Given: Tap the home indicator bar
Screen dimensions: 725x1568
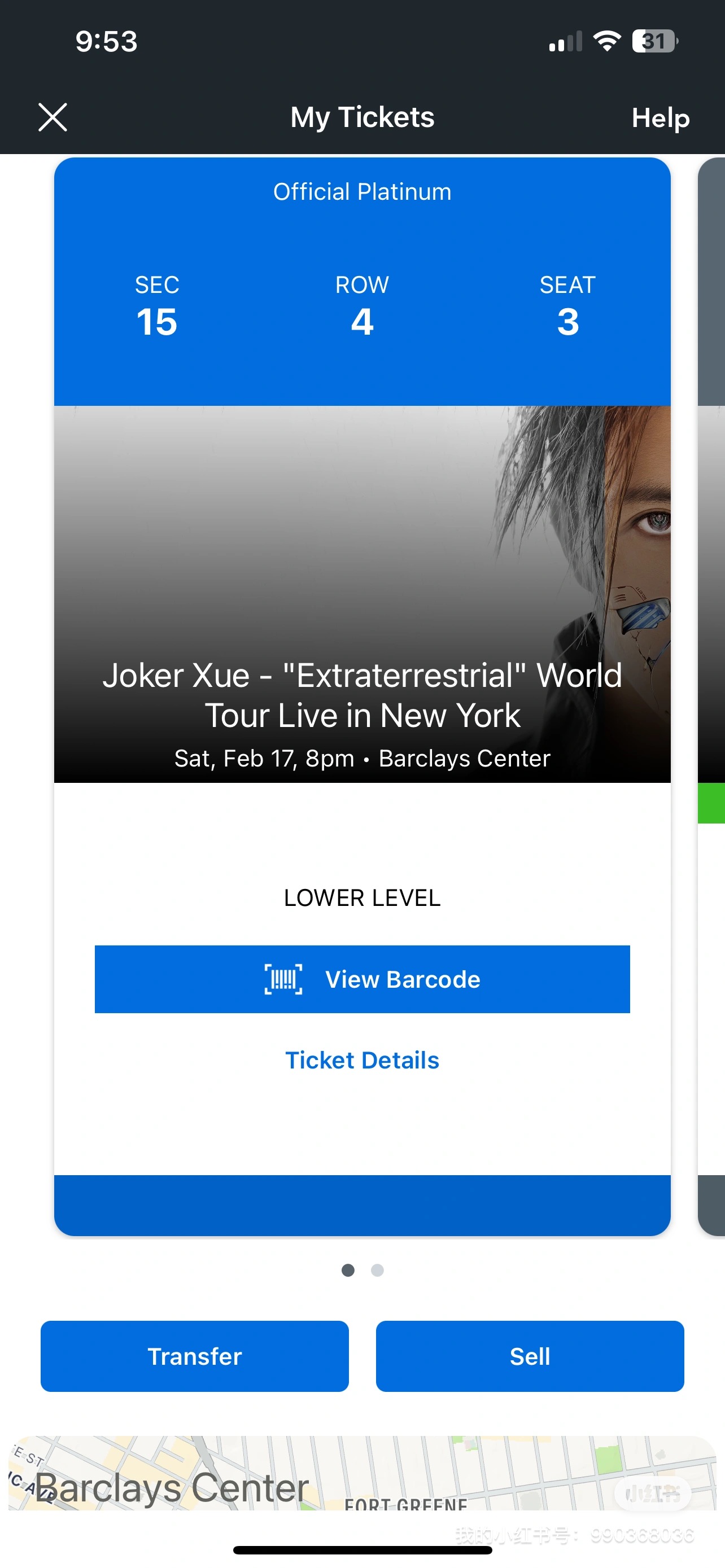Looking at the screenshot, I should point(362,1550).
